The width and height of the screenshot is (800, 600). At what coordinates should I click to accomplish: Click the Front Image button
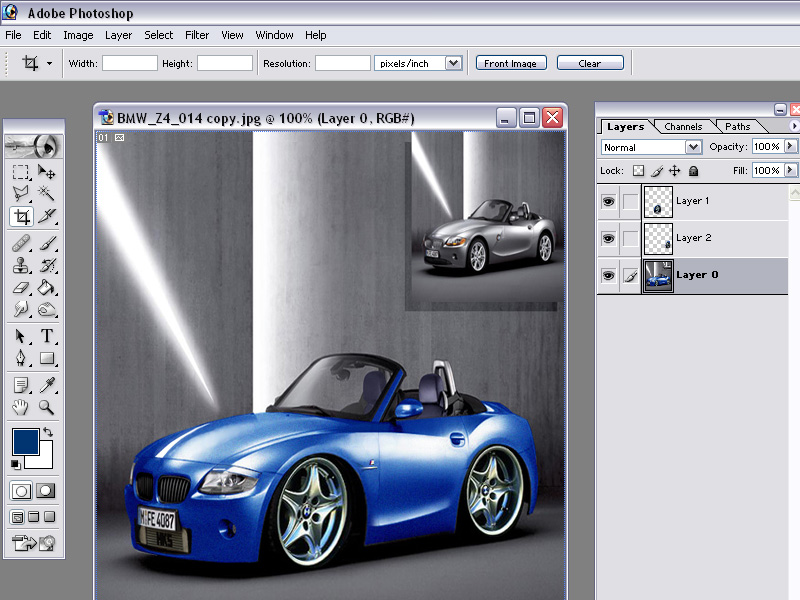click(x=511, y=63)
